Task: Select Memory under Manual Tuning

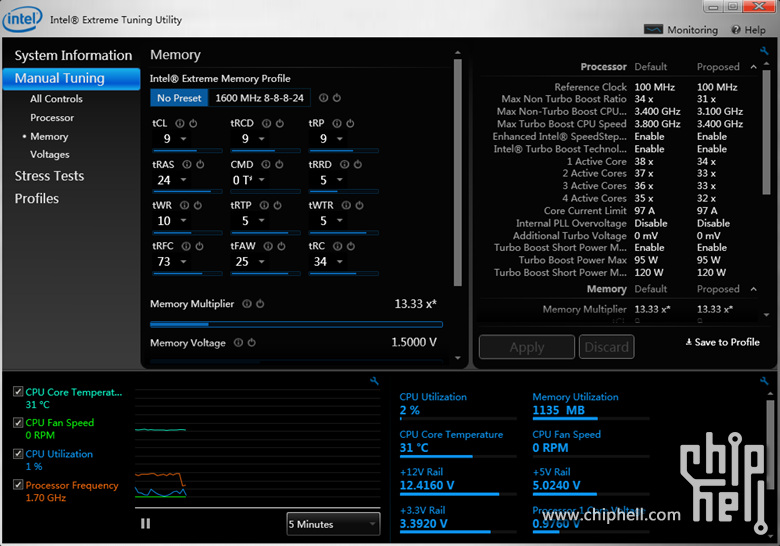Action: [49, 136]
